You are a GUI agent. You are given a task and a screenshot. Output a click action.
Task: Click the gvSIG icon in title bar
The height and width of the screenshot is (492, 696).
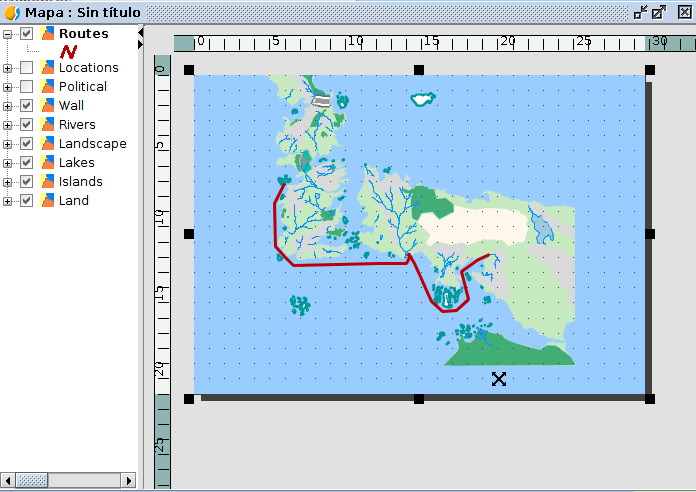click(x=12, y=12)
